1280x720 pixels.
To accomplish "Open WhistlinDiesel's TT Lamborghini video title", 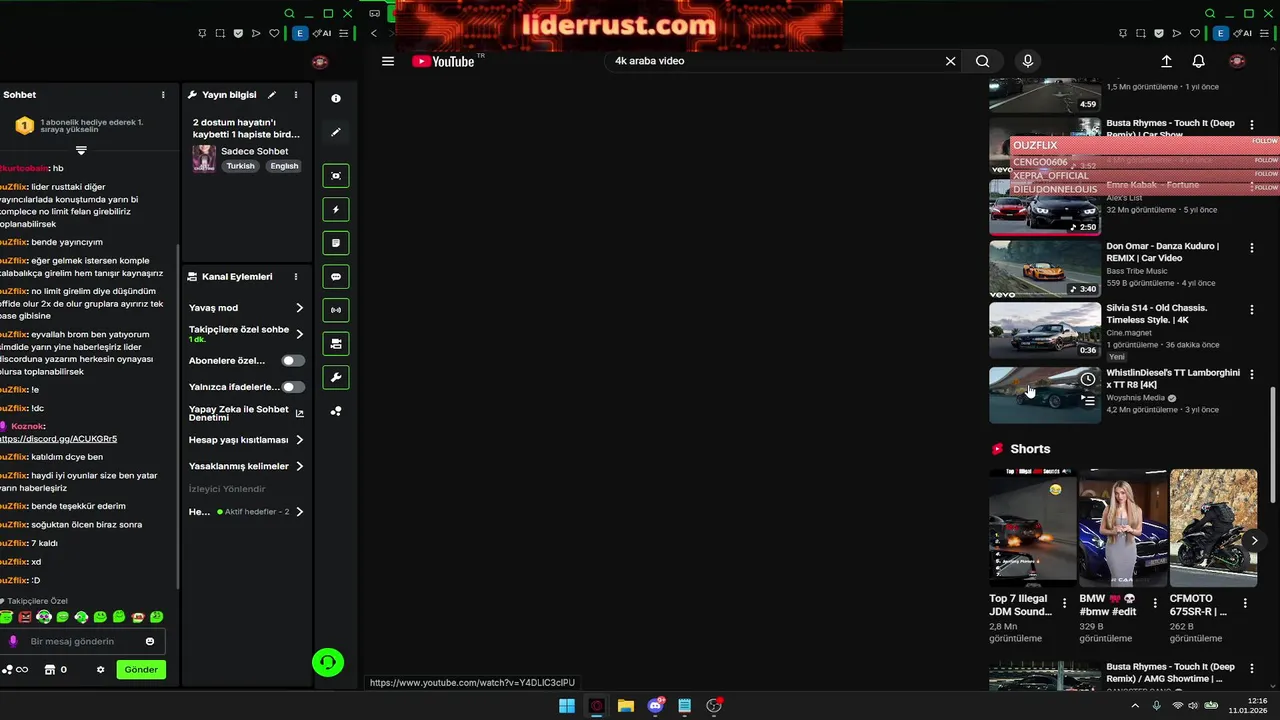I will pyautogui.click(x=1173, y=379).
